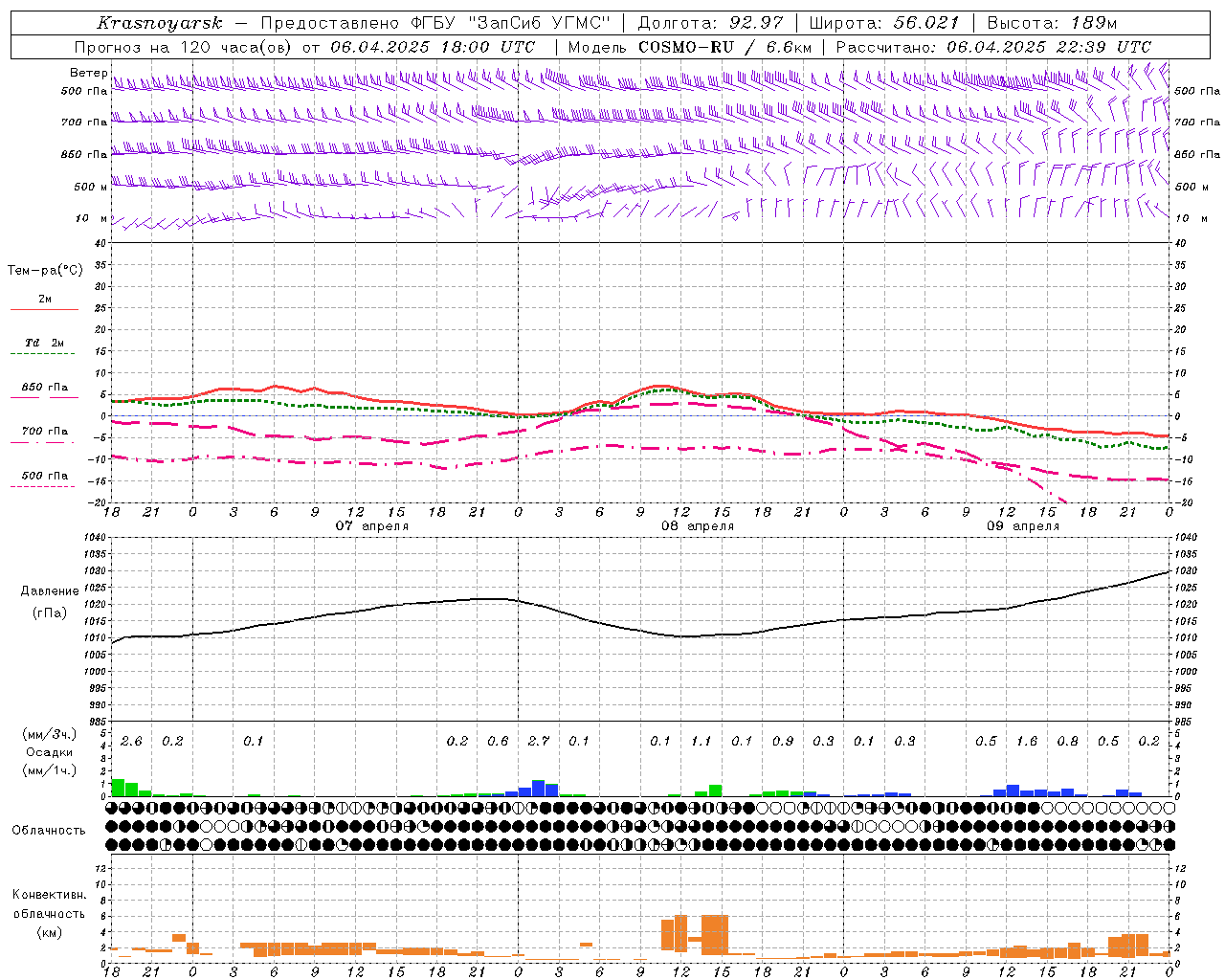Click the 'Осадки' precipitation label

50,752
